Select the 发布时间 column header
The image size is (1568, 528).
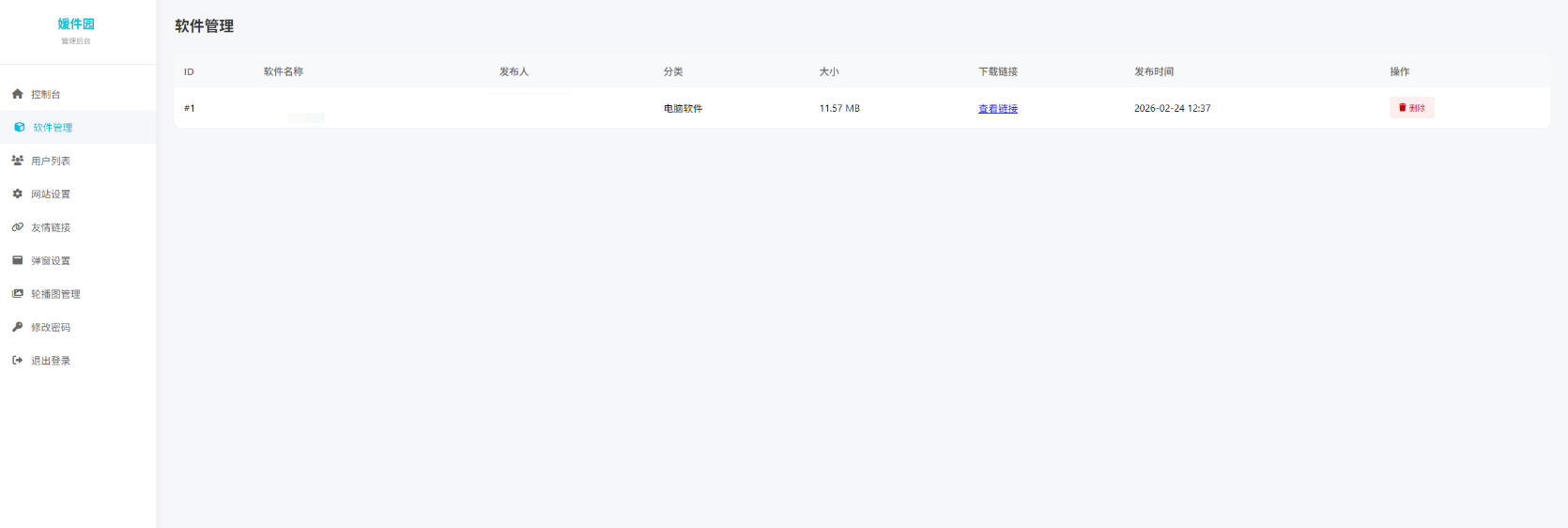point(1153,72)
